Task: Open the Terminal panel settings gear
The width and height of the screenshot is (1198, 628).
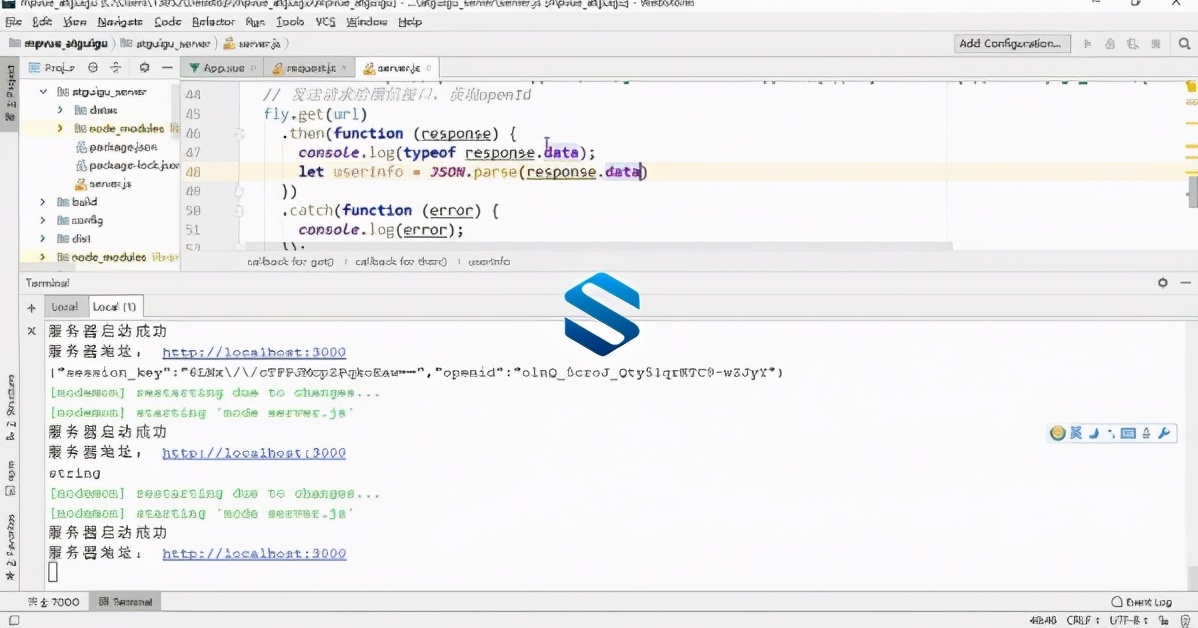Action: [1162, 283]
